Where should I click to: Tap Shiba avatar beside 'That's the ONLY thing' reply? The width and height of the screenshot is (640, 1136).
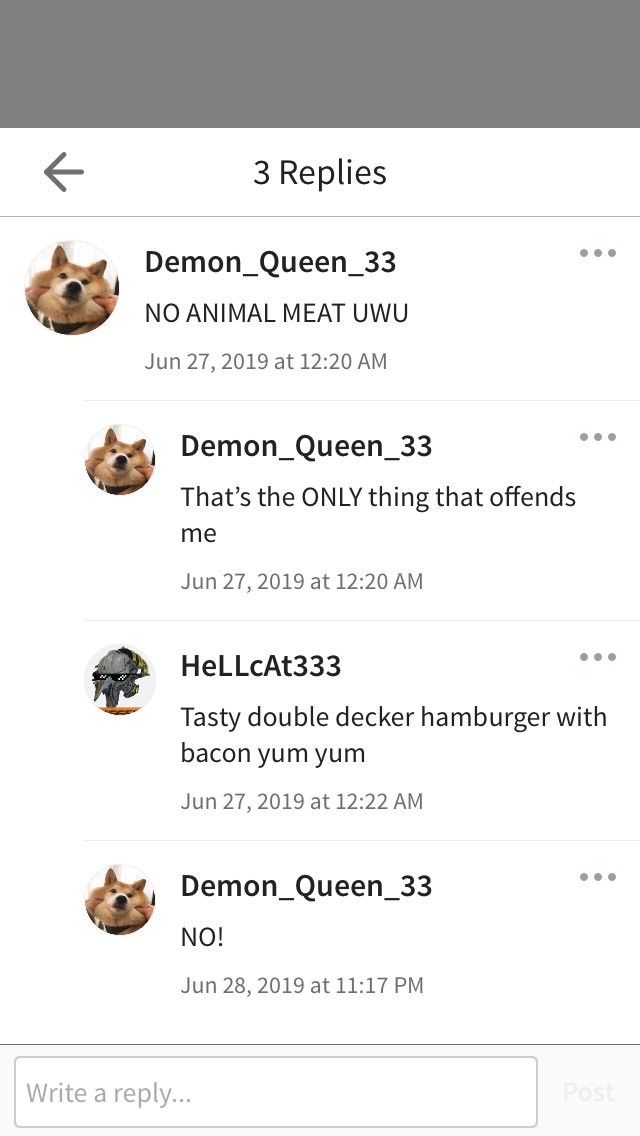[120, 460]
